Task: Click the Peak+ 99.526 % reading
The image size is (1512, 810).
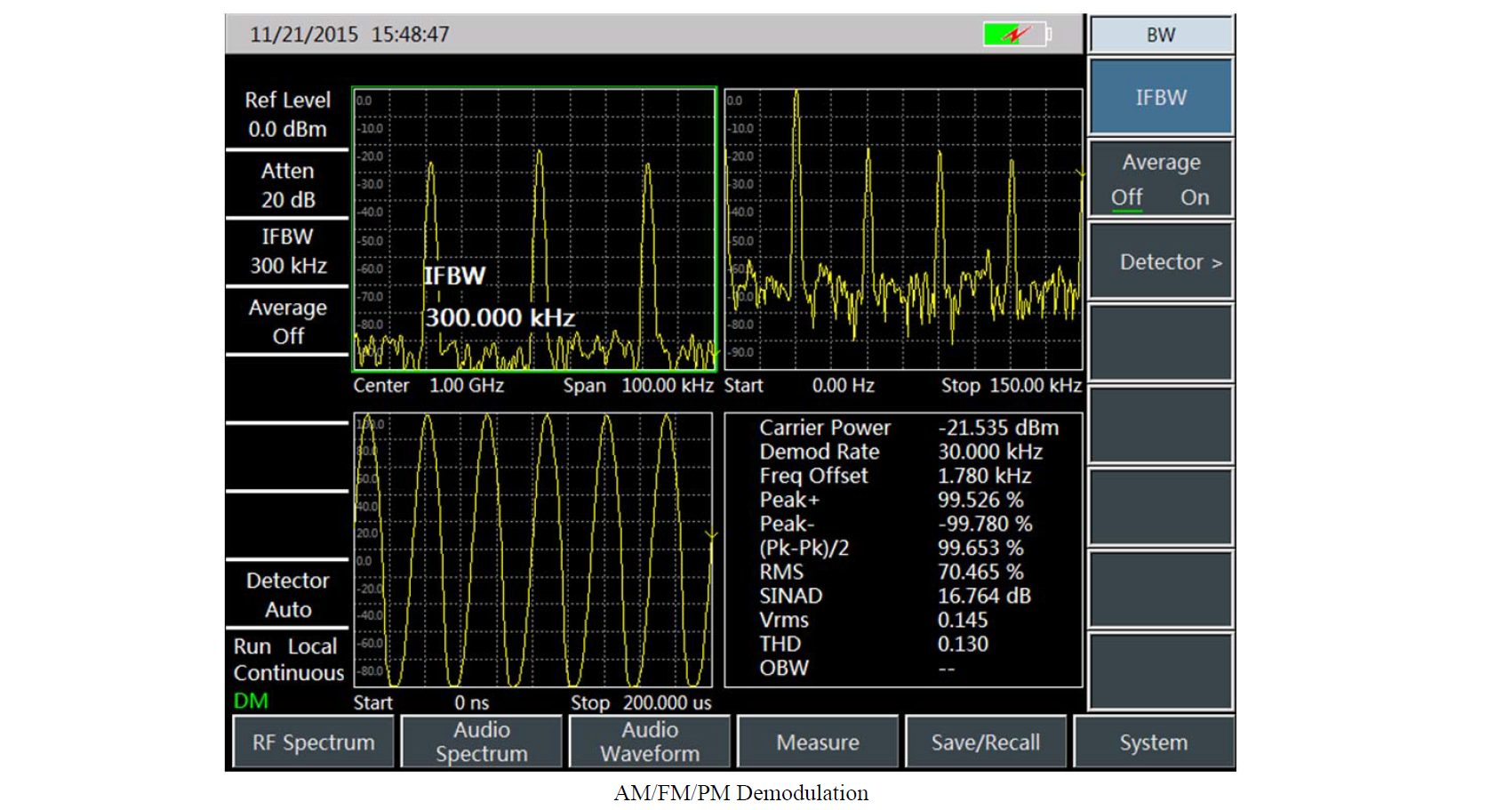Action: [x=892, y=500]
